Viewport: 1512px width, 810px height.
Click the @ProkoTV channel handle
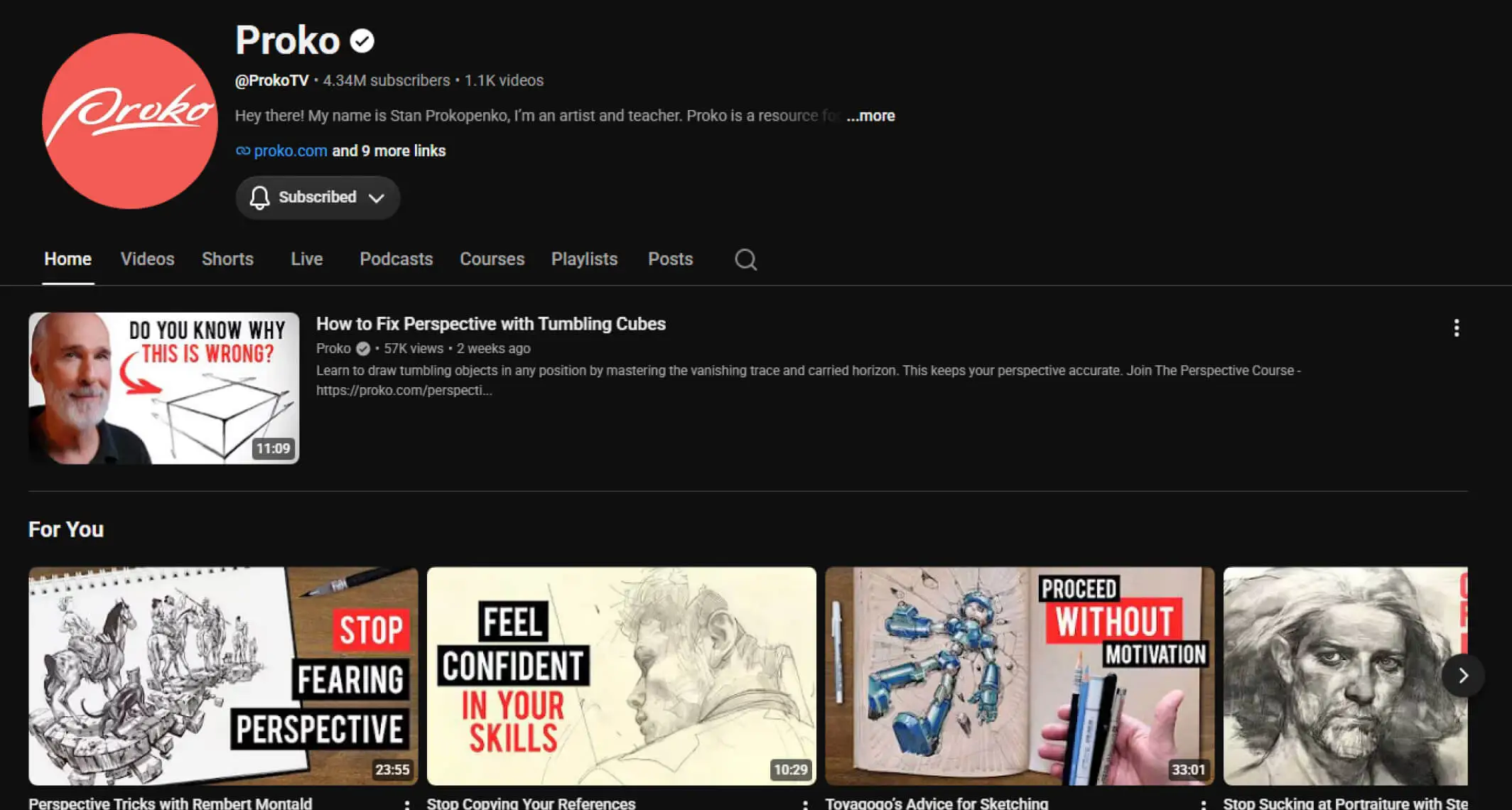(272, 80)
